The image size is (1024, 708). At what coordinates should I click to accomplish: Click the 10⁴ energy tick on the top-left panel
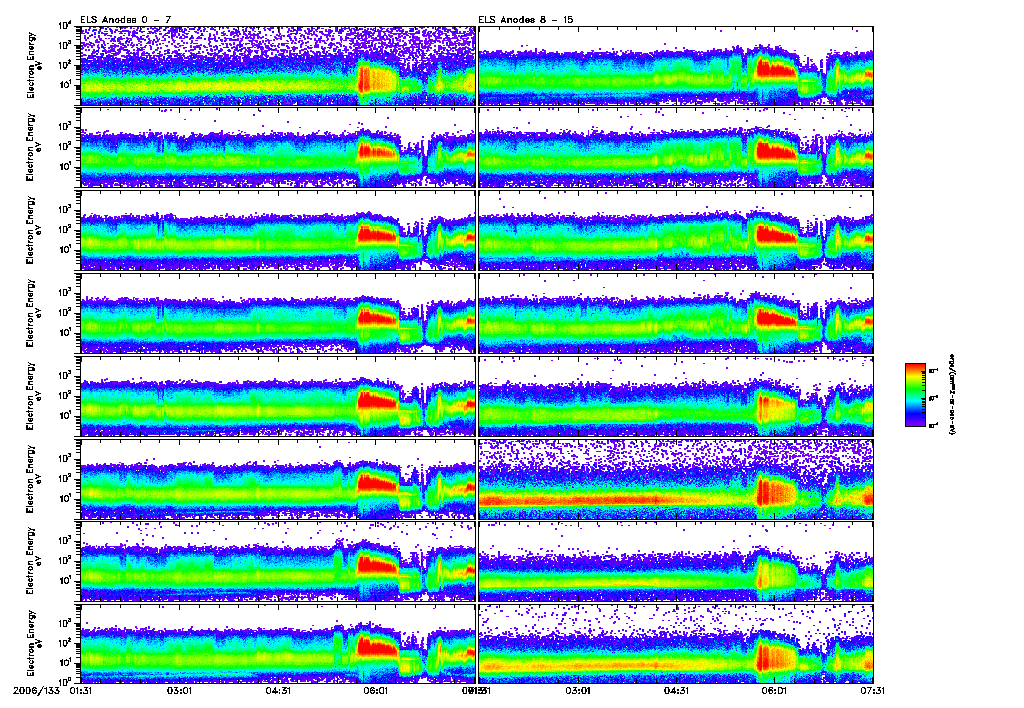click(x=65, y=25)
